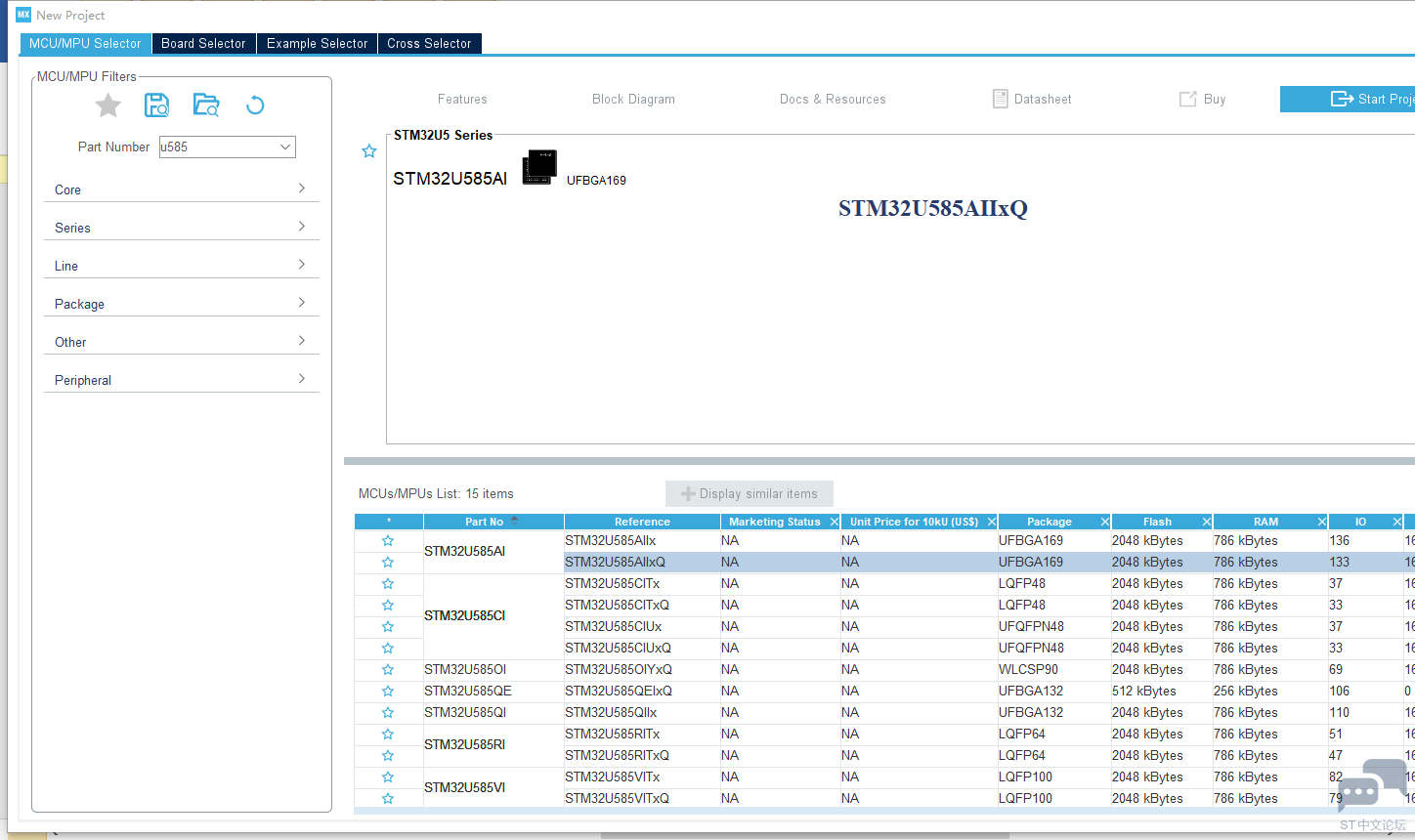This screenshot has width=1415, height=840.
Task: Click the load saved search folder icon
Action: pos(206,105)
